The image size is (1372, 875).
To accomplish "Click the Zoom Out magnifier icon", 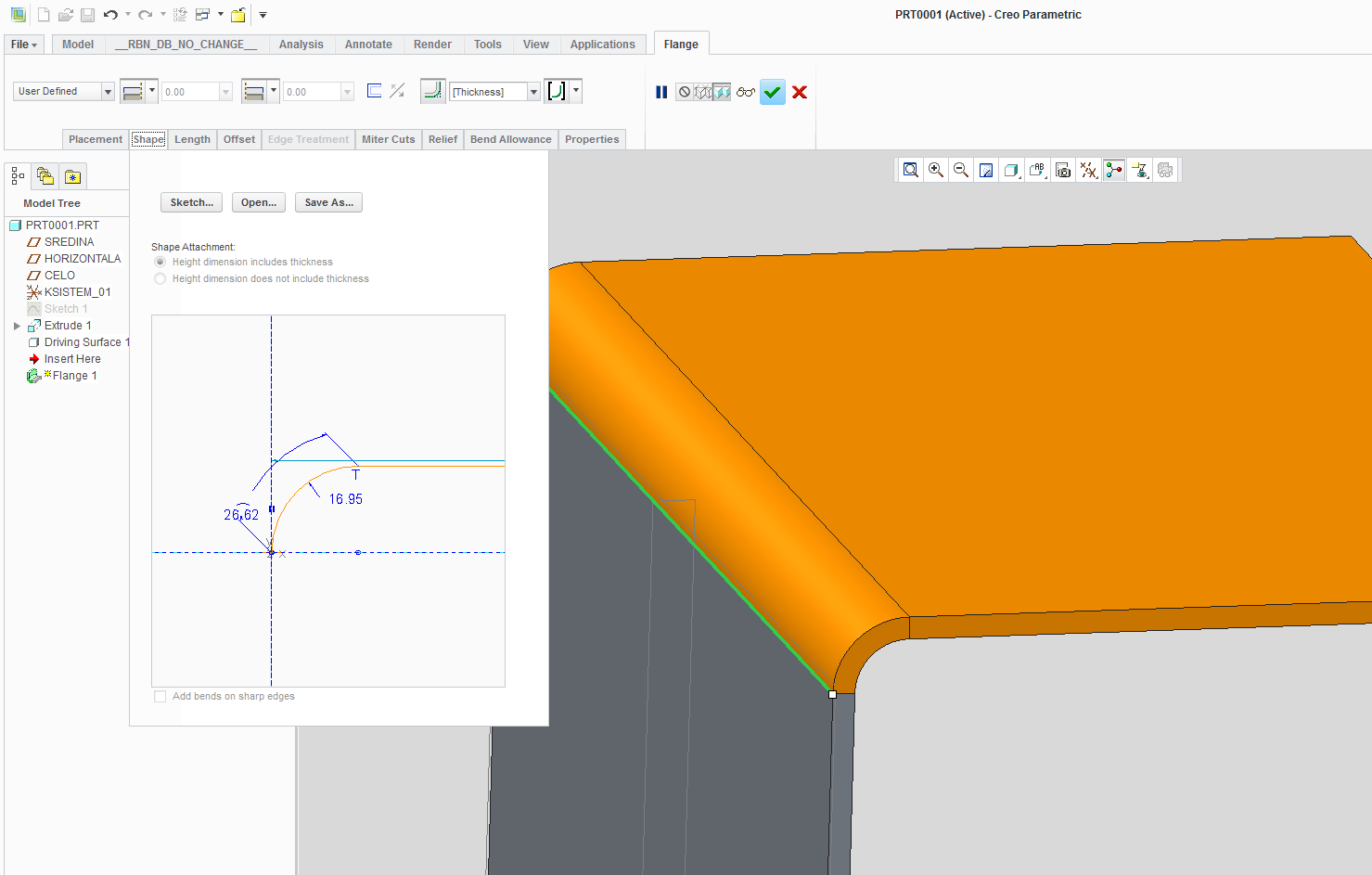I will tap(961, 170).
